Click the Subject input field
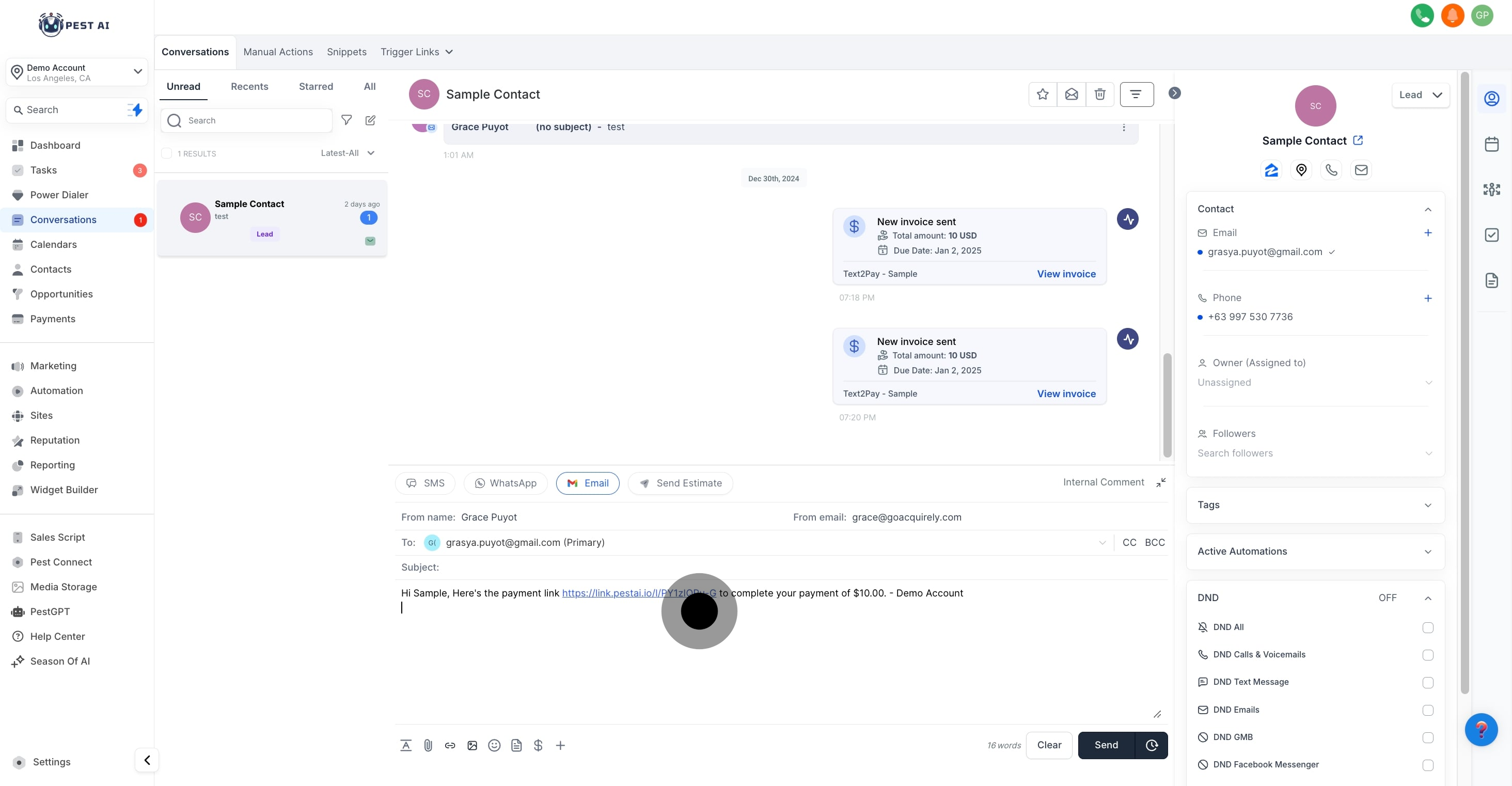Screen dimensions: 1512x786 pos(763,568)
